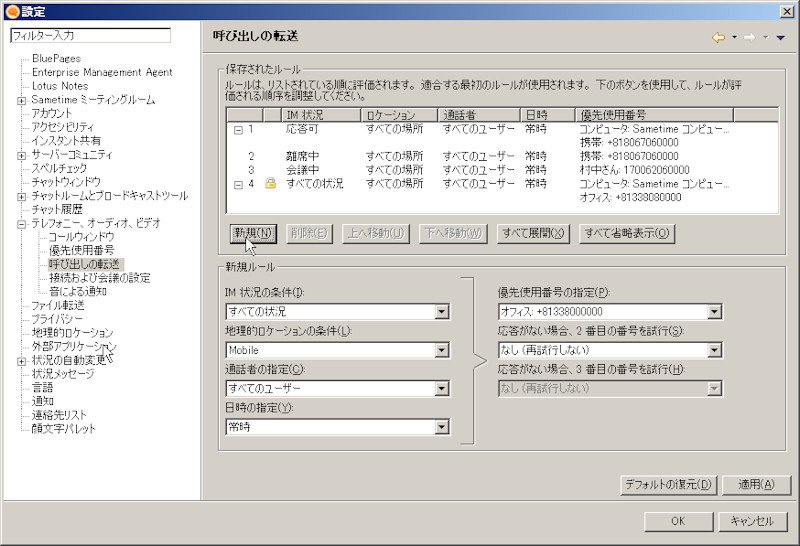Click the 適用(A) button
Screen dimensions: 800x546
[x=757, y=485]
